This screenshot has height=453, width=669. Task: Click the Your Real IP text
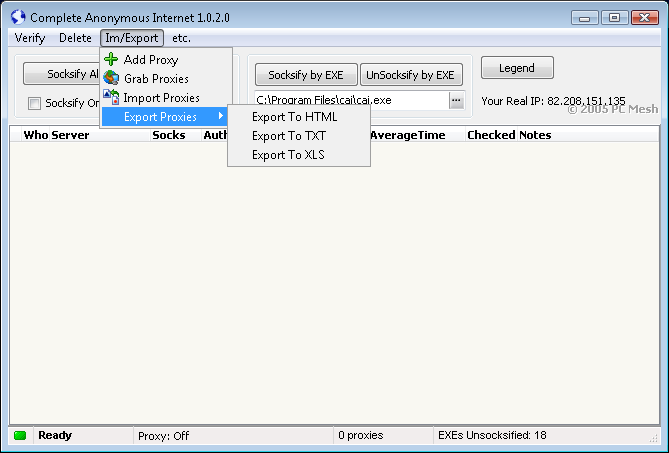[x=553, y=101]
